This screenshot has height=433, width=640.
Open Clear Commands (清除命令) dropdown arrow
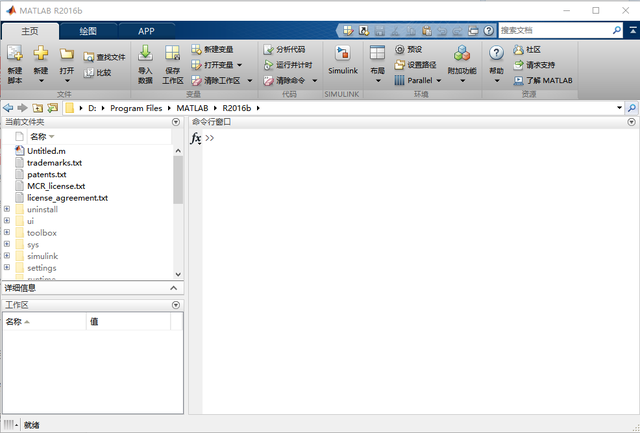tap(315, 81)
